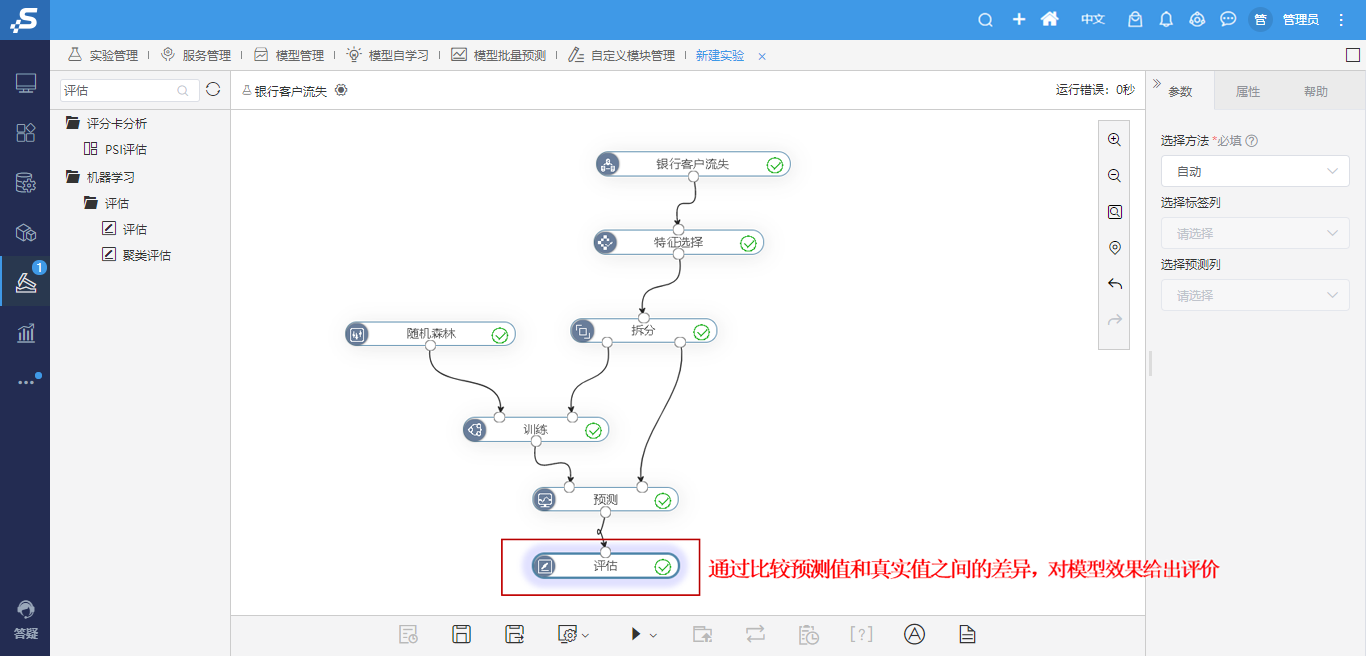Viewport: 1366px width, 656px height.
Task: Open the 答疑 help assistant
Action: click(x=26, y=621)
